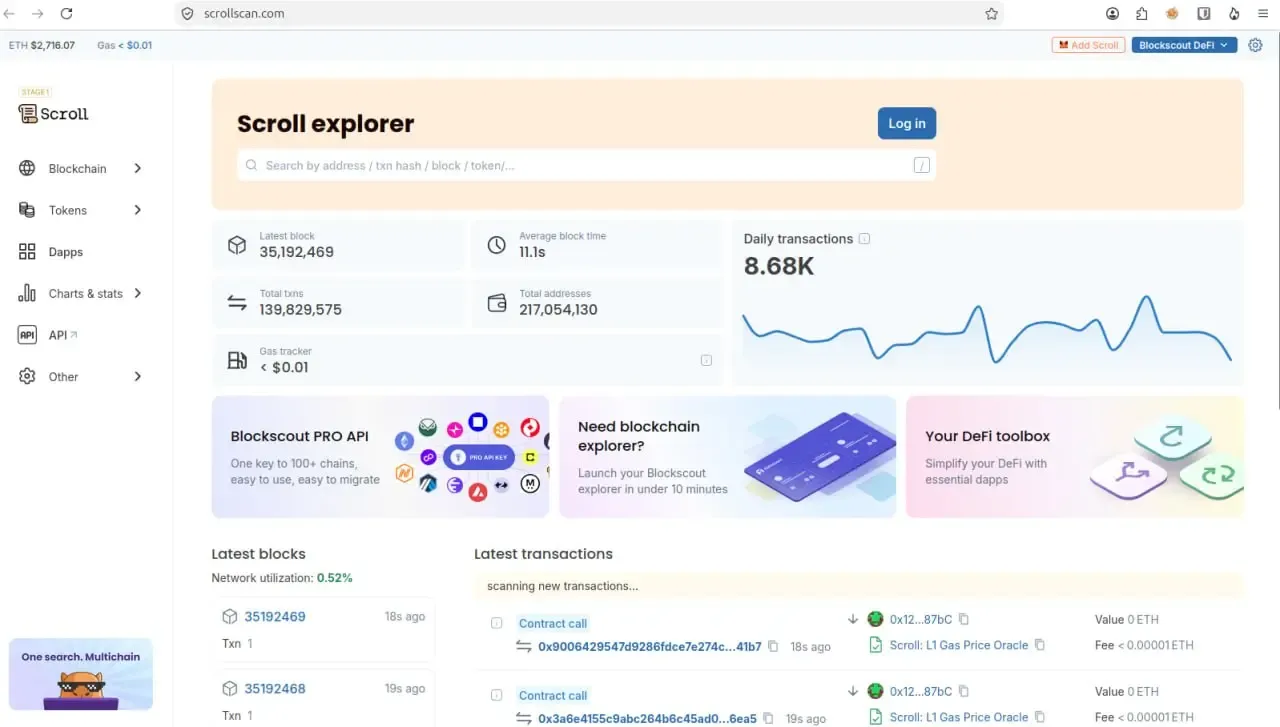The height and width of the screenshot is (727, 1280).
Task: Open the Blockchain menu item
Action: pyautogui.click(x=81, y=168)
